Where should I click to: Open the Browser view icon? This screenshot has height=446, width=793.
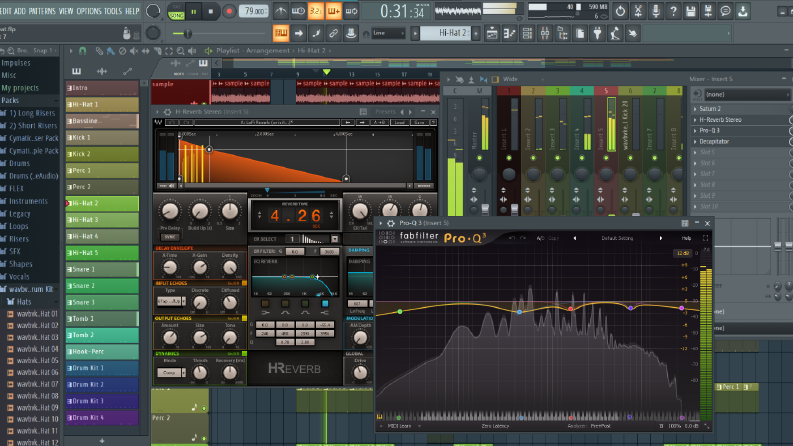(562, 33)
